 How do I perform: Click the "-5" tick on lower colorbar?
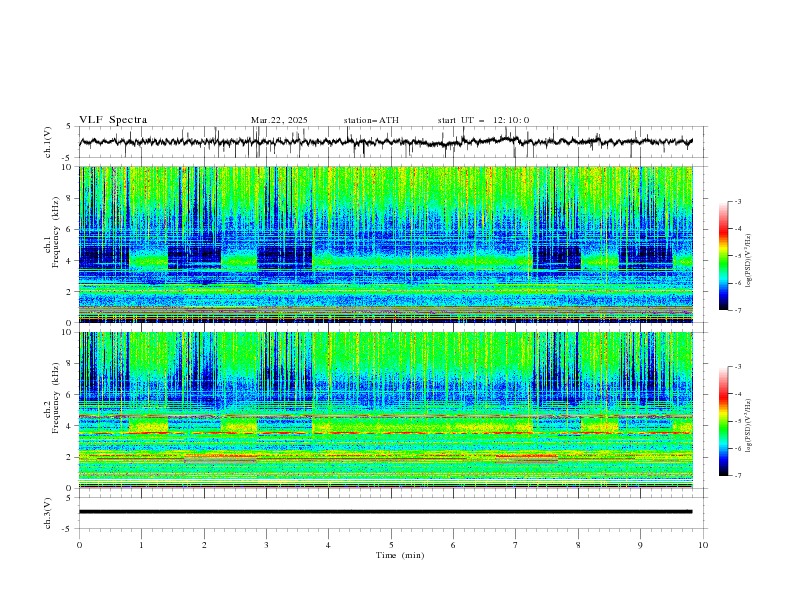[738, 421]
